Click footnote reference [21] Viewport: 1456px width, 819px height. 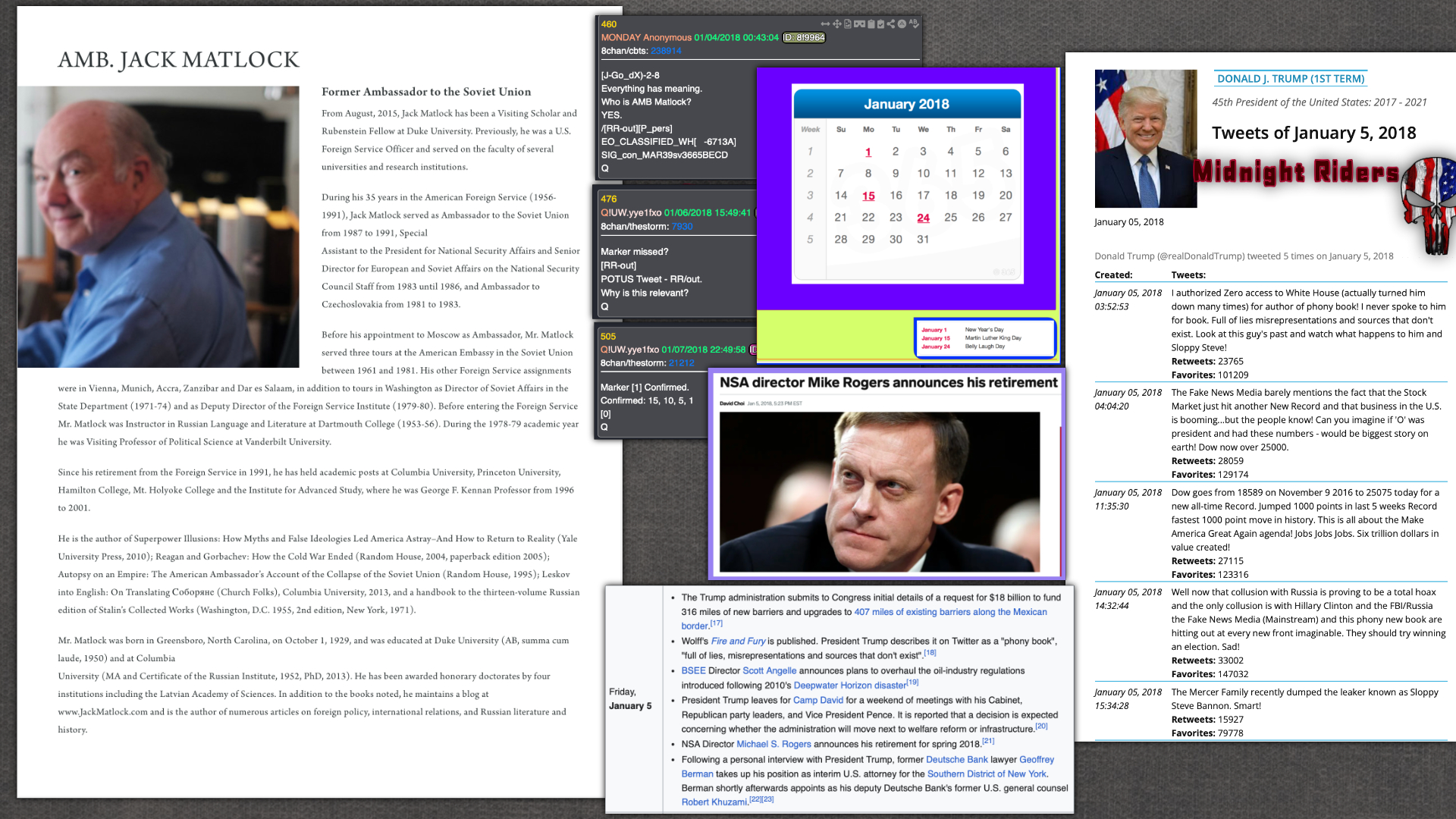click(x=988, y=741)
